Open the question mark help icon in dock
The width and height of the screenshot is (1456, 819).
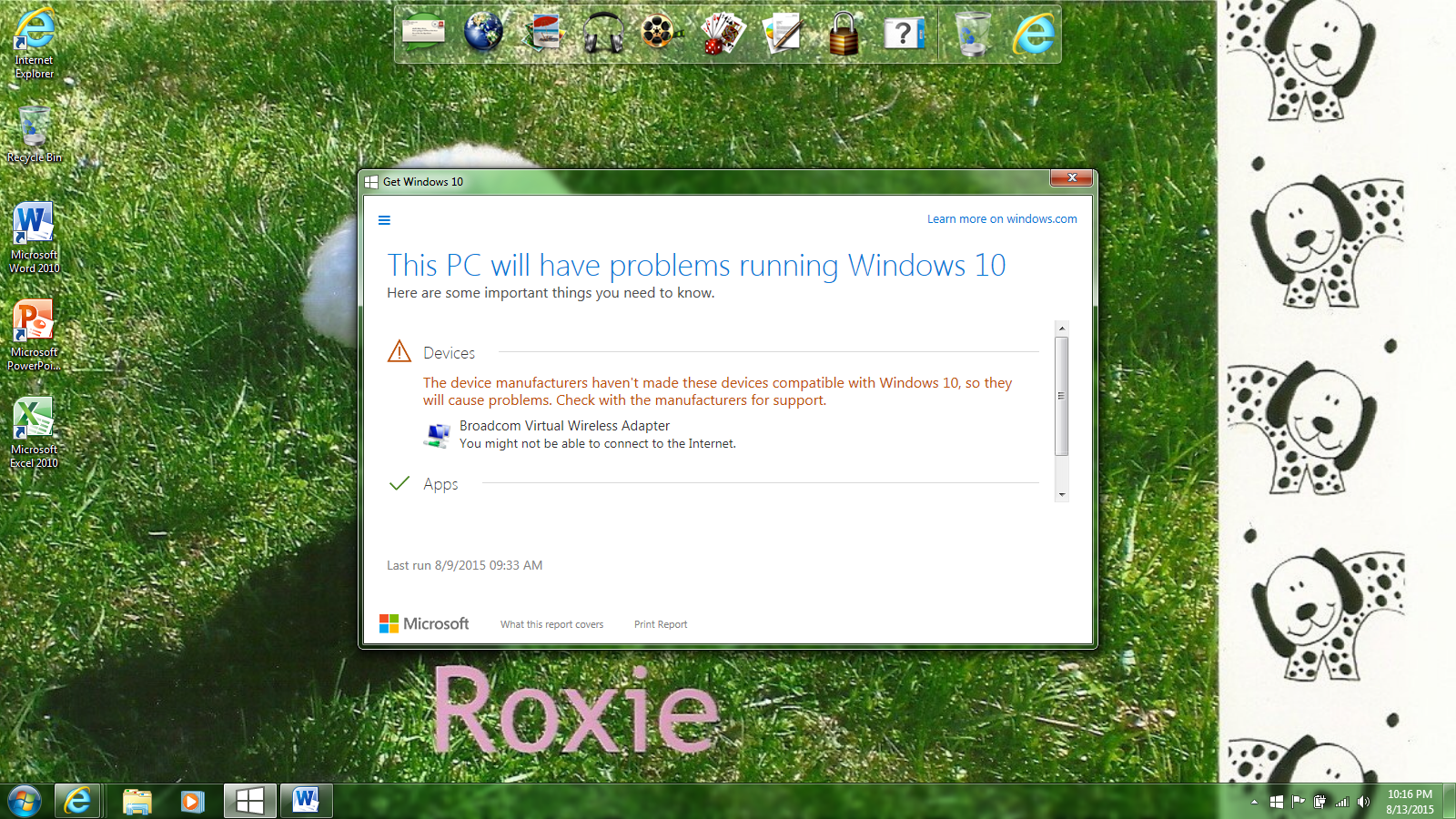903,35
